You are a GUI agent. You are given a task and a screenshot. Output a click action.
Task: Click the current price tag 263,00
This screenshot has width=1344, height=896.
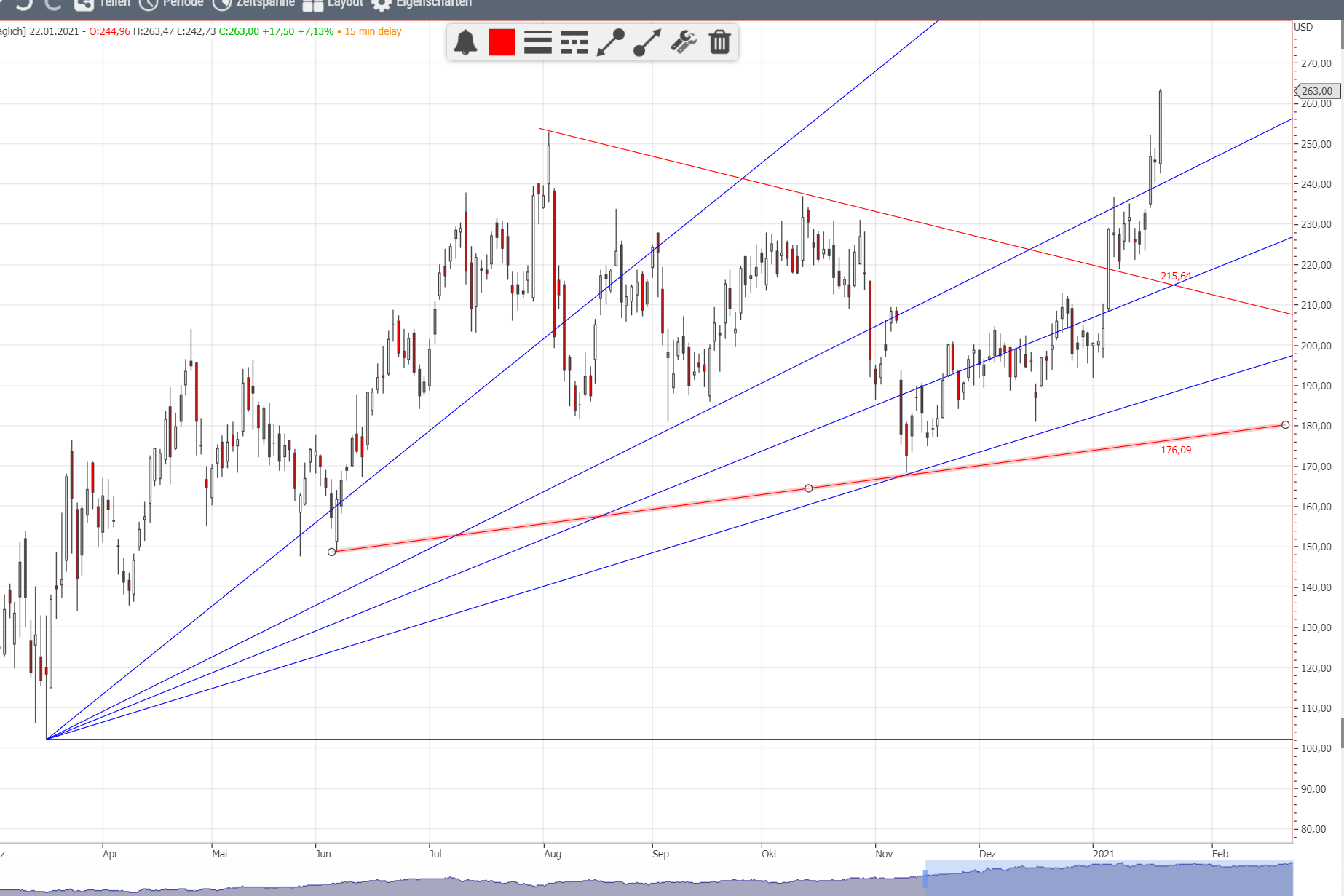[x=1318, y=91]
